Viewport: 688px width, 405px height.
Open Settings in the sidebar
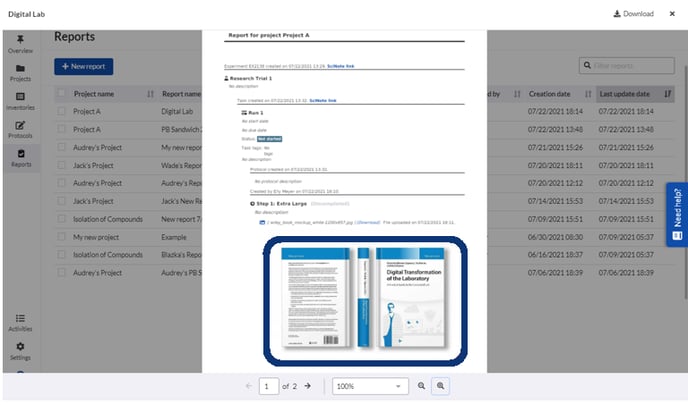[20, 351]
